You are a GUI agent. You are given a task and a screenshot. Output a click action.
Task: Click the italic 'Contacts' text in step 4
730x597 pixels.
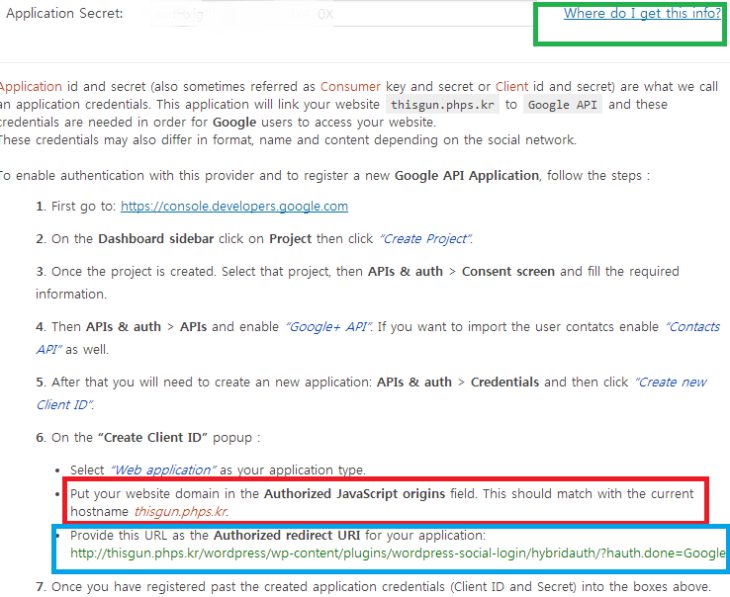coord(693,327)
